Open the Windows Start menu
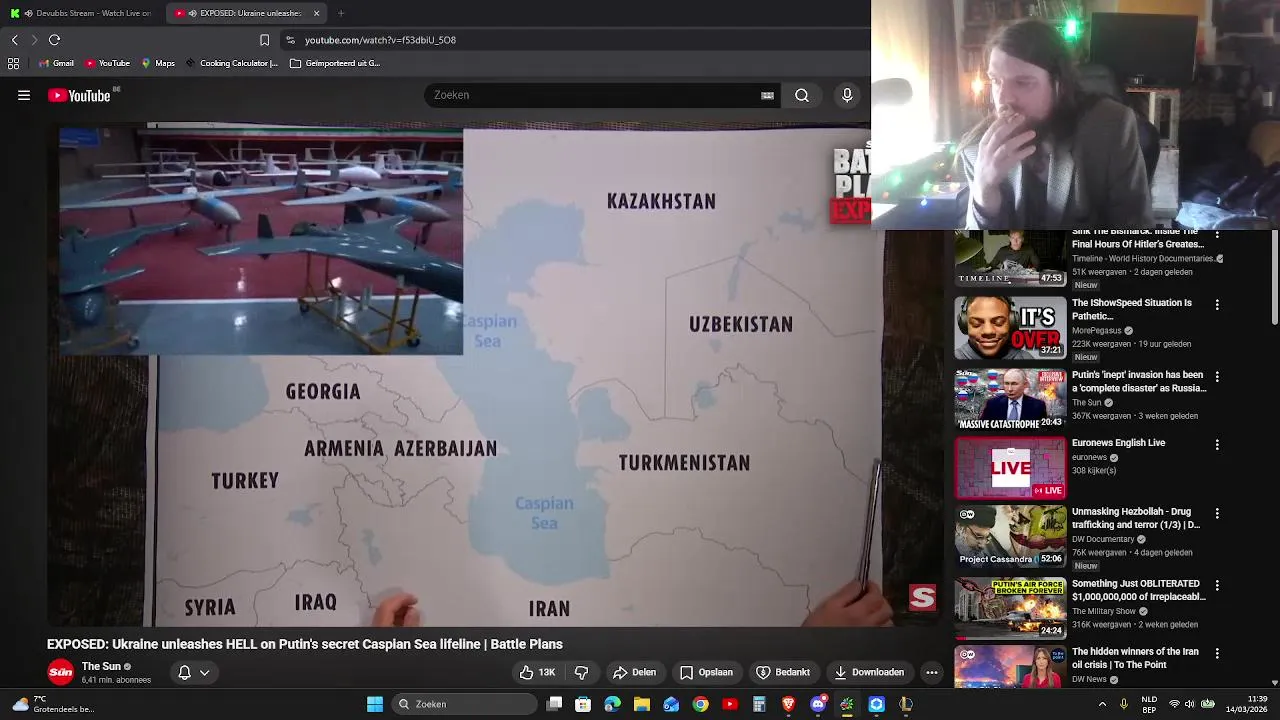Image resolution: width=1280 pixels, height=720 pixels. point(375,704)
